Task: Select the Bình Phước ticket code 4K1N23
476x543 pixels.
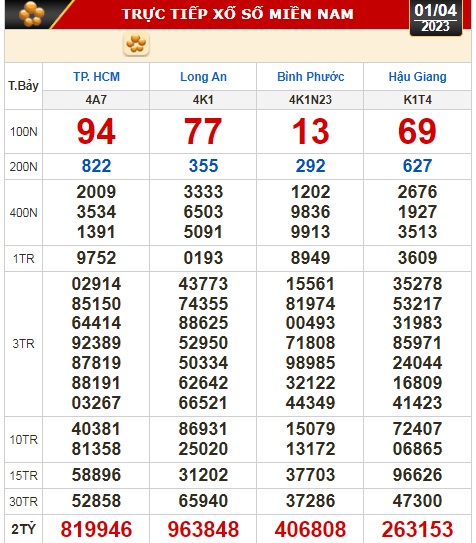Action: (x=311, y=100)
